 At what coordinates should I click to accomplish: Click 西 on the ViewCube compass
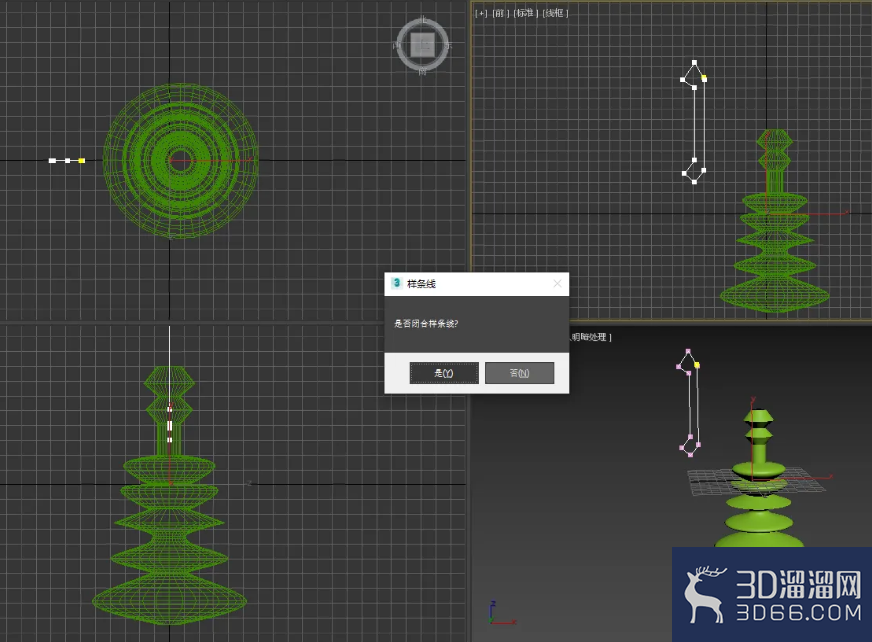click(x=397, y=46)
